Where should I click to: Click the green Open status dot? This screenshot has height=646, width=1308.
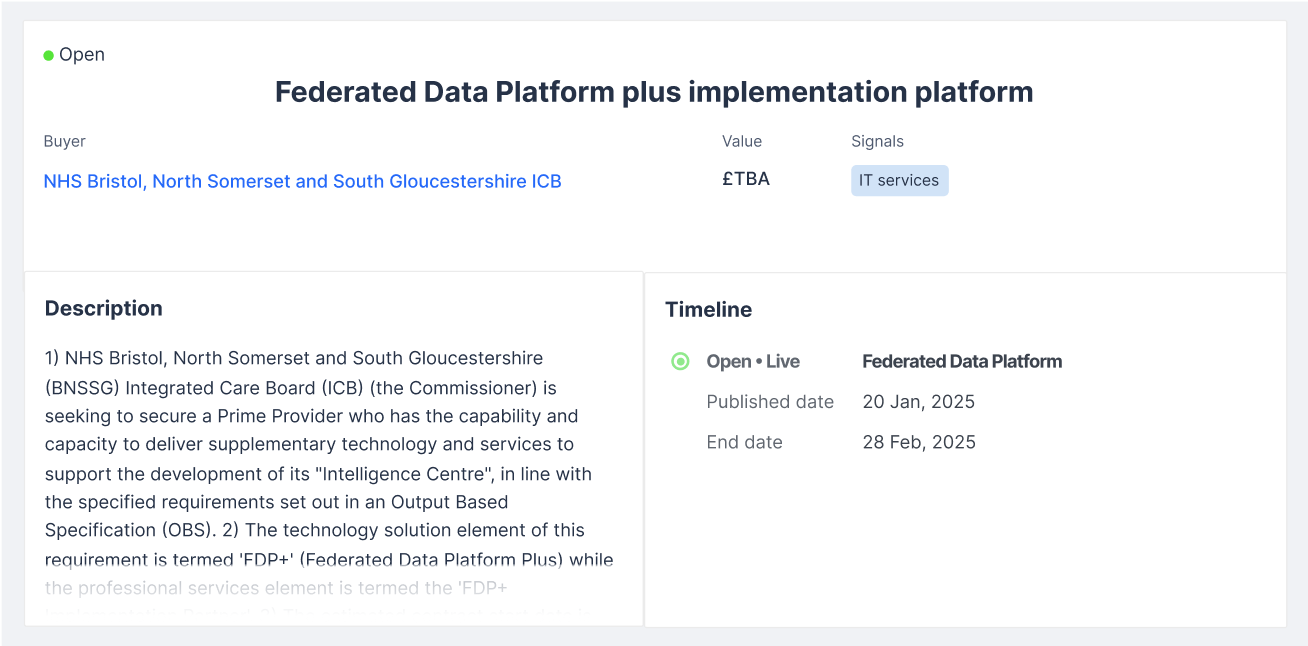(x=48, y=55)
